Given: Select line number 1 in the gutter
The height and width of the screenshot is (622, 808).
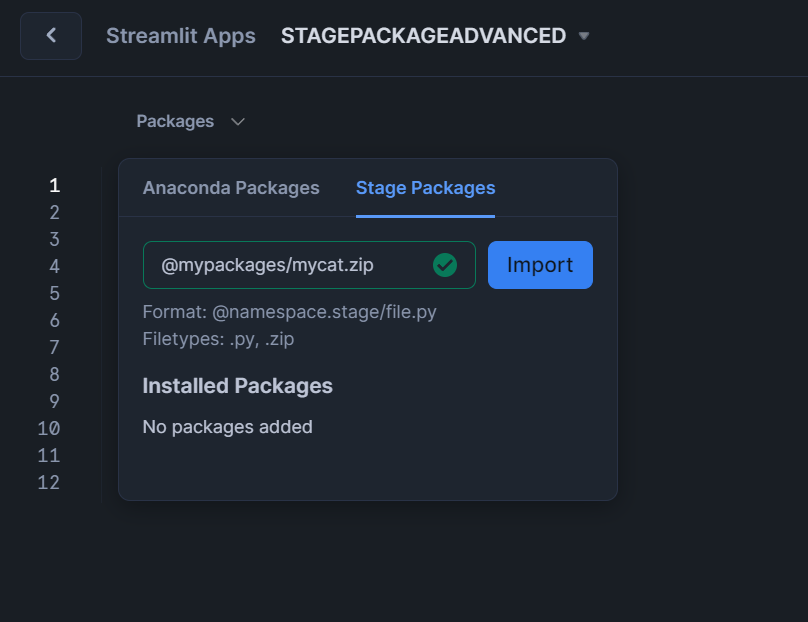Looking at the screenshot, I should [54, 185].
